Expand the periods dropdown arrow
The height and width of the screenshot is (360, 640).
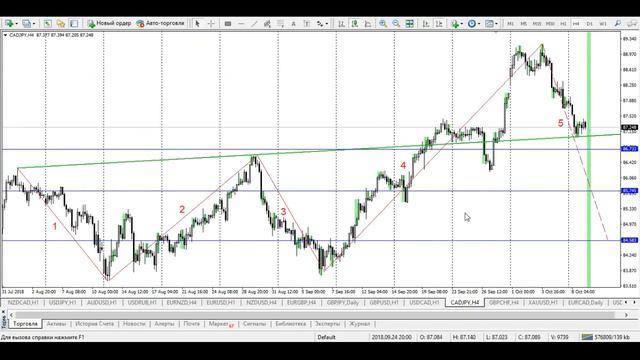[x=479, y=24]
